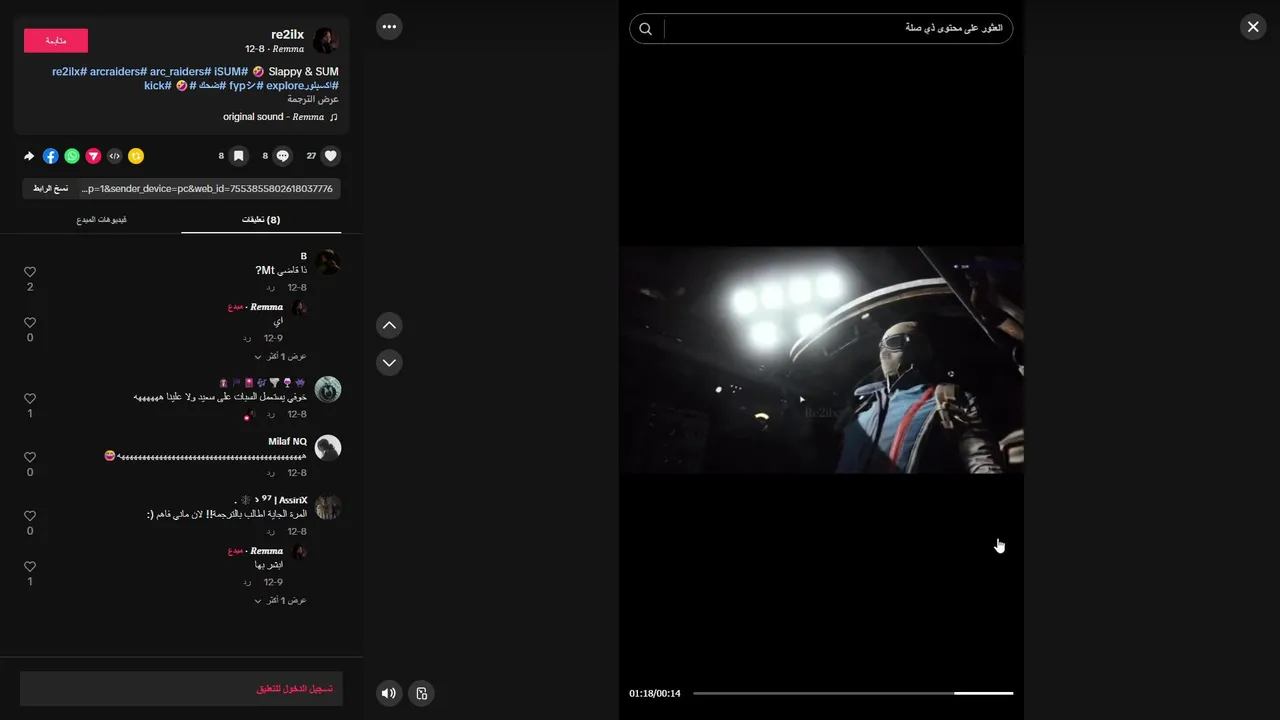Viewport: 1280px width, 720px height.
Task: Click the #arc_raiders hashtag
Action: point(181,72)
